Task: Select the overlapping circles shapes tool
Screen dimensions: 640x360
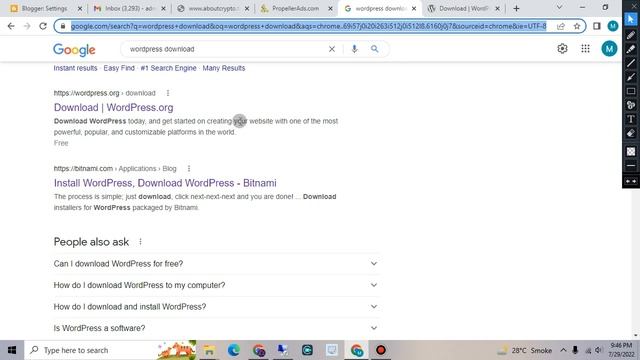Action: [x=631, y=105]
